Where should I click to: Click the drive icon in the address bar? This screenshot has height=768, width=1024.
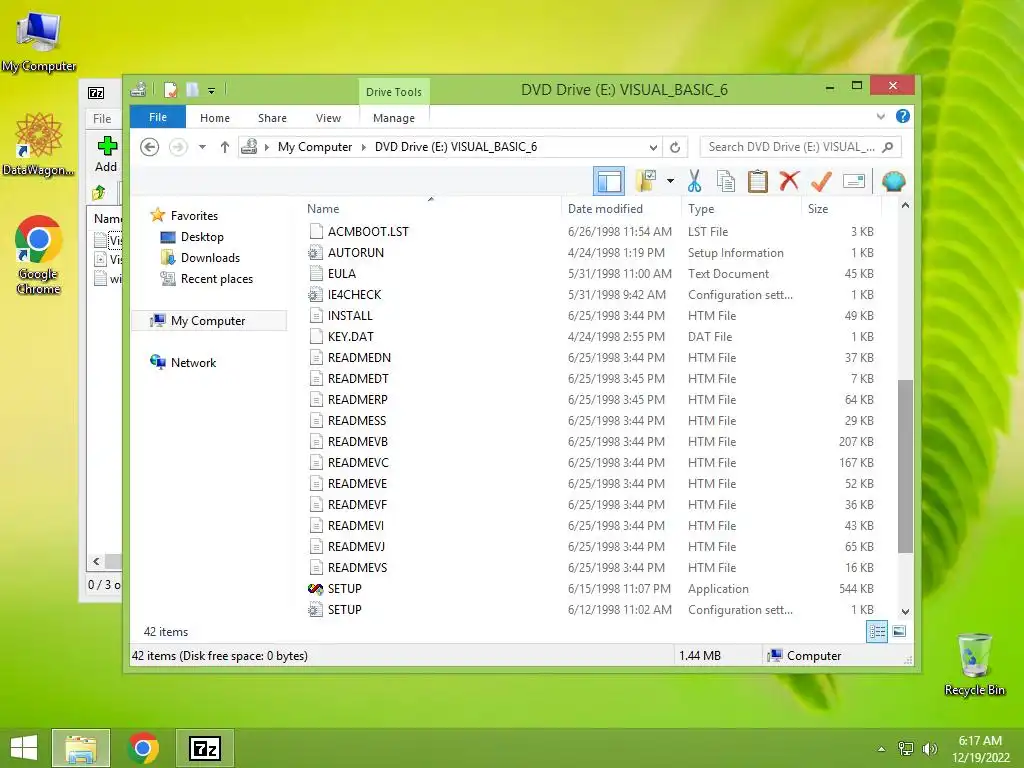click(249, 147)
